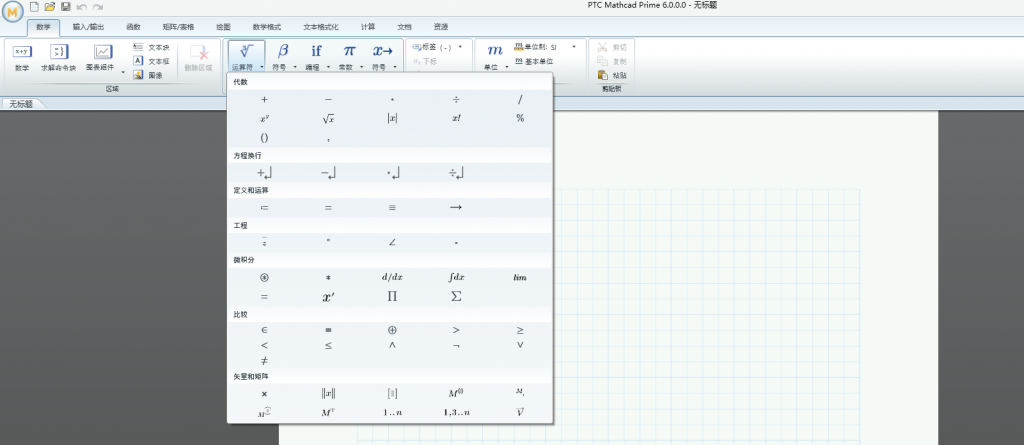Insert a text block (文本块)

[x=152, y=47]
